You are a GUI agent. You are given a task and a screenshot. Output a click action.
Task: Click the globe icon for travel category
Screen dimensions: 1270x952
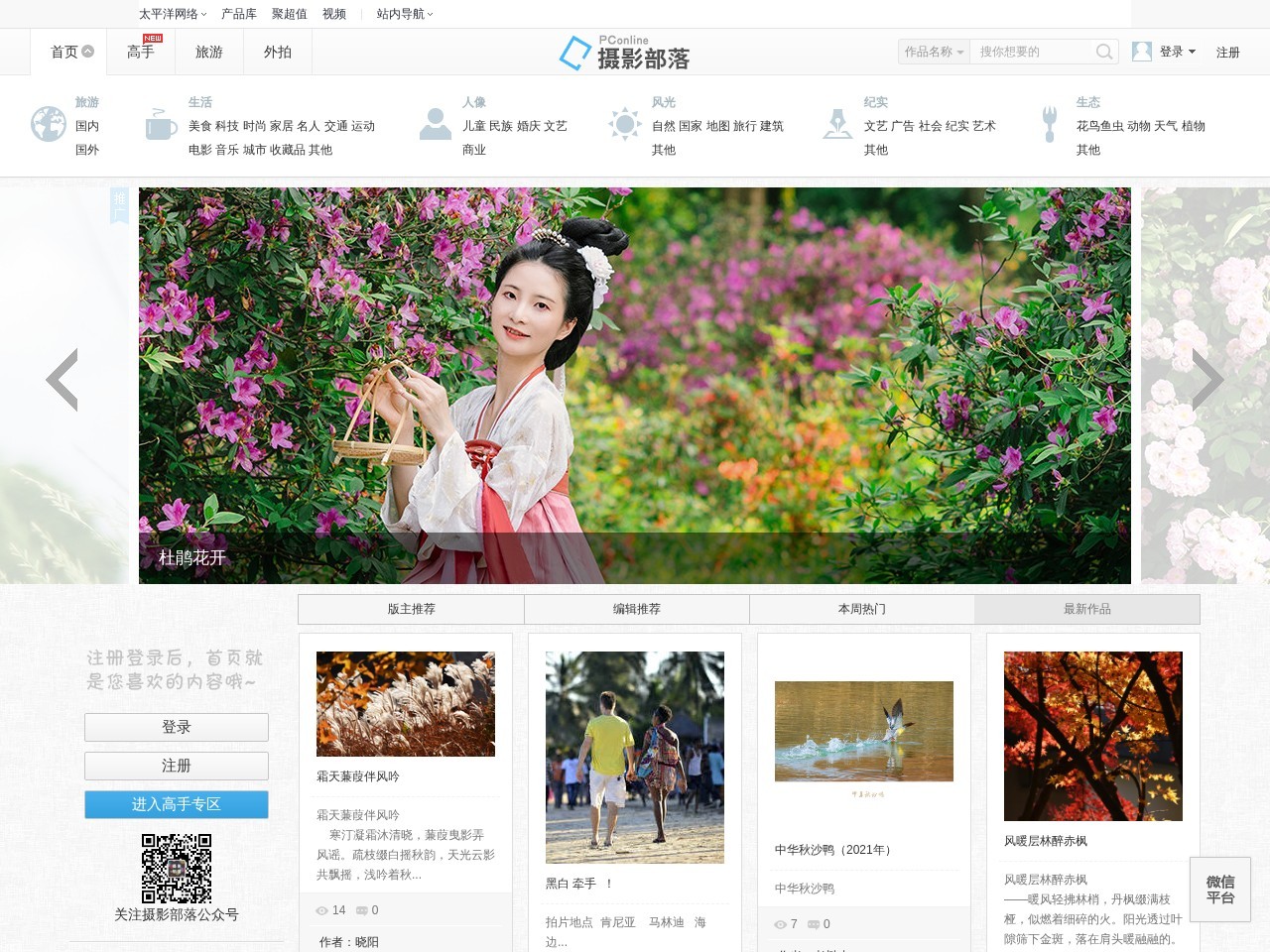pyautogui.click(x=48, y=125)
